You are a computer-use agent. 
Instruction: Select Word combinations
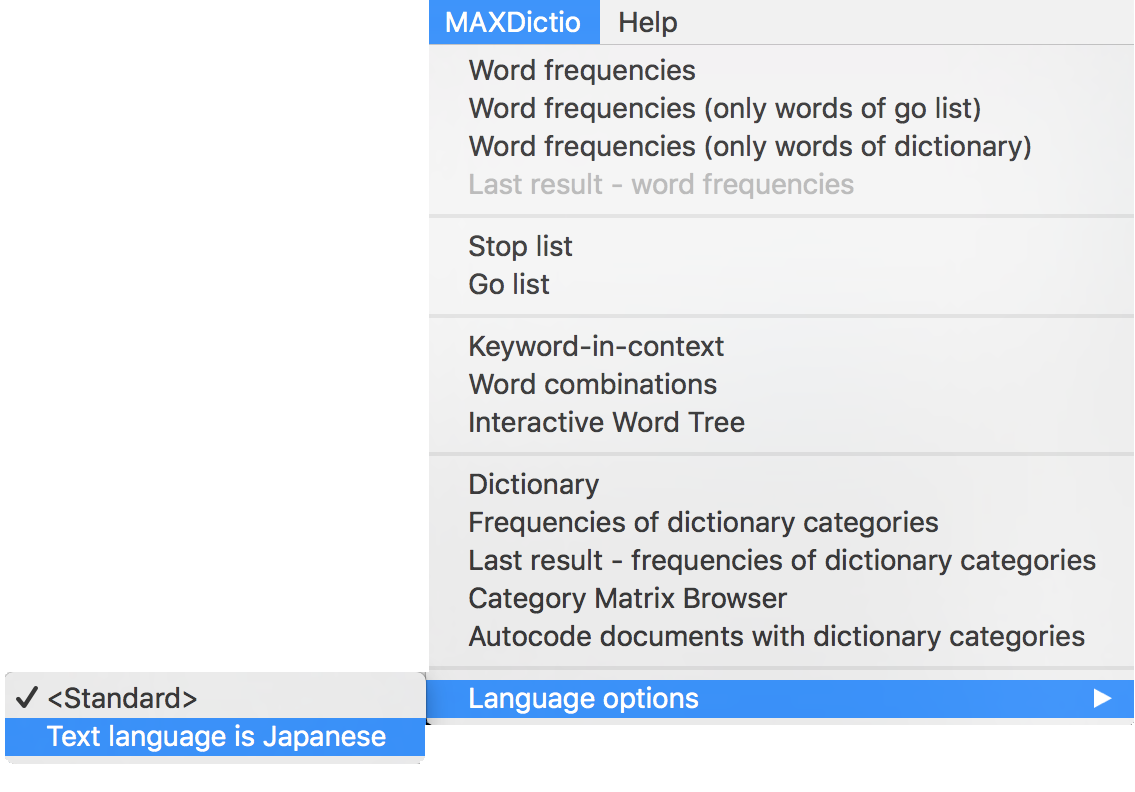pos(781,384)
